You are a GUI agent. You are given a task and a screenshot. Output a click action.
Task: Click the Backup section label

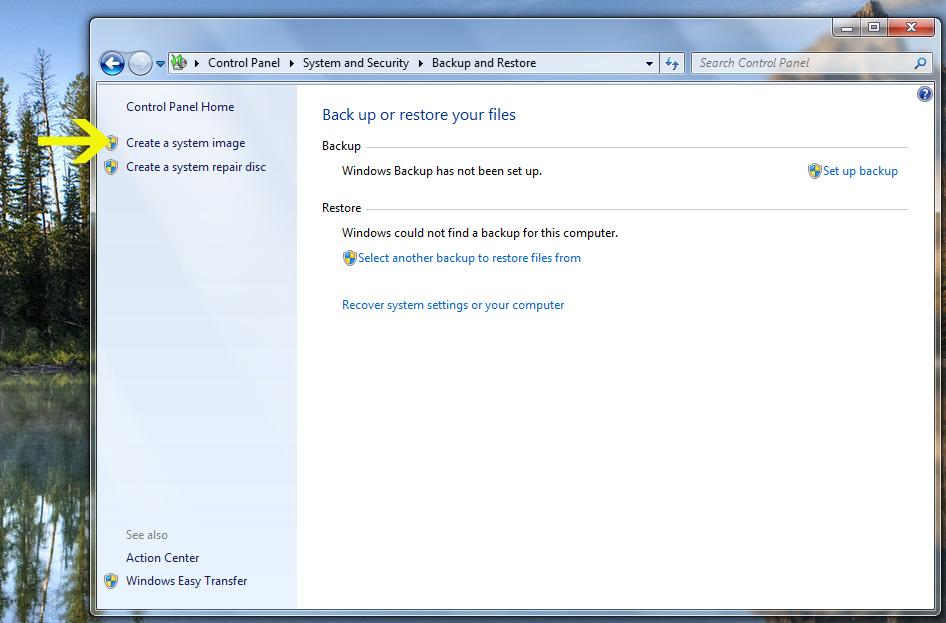coord(341,146)
